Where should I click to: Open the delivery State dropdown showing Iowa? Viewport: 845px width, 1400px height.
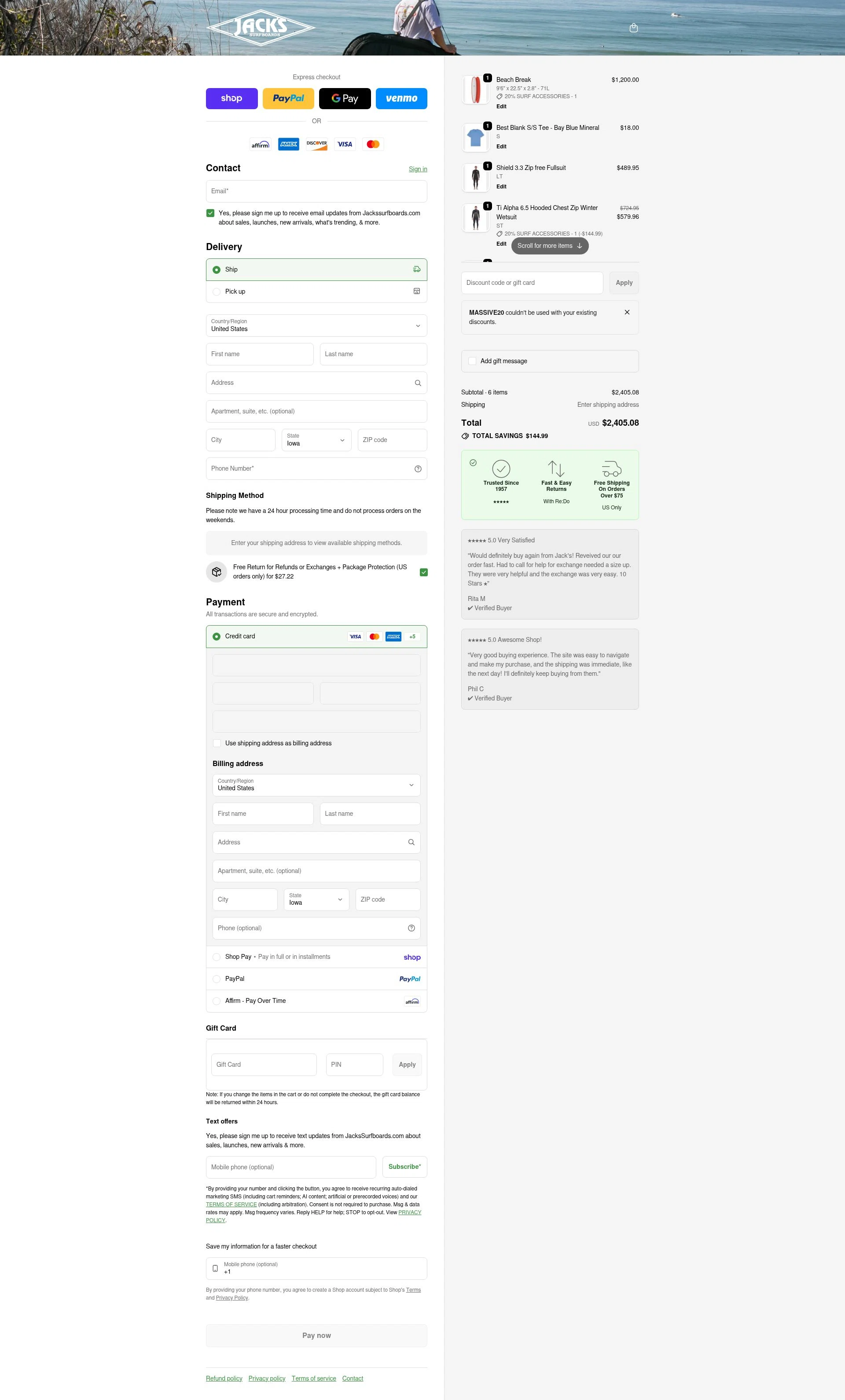[316, 440]
